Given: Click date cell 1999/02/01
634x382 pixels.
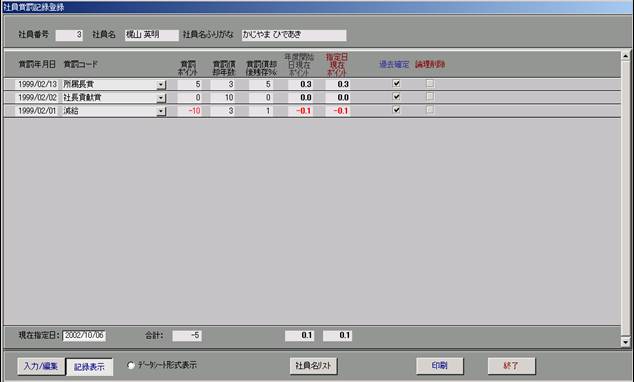Looking at the screenshot, I should pyautogui.click(x=37, y=111).
